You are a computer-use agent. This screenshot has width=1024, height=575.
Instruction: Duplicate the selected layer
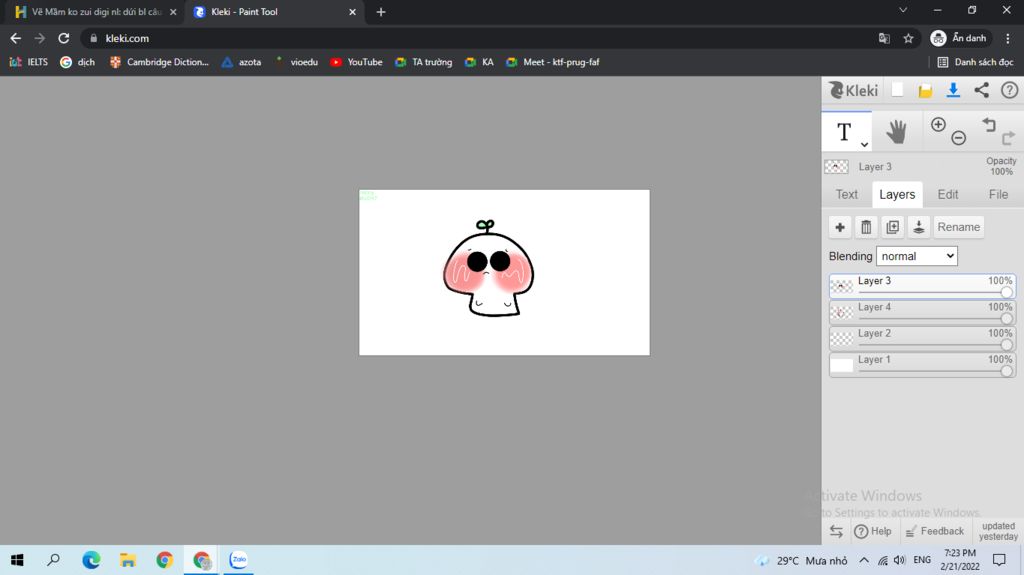[x=892, y=227]
